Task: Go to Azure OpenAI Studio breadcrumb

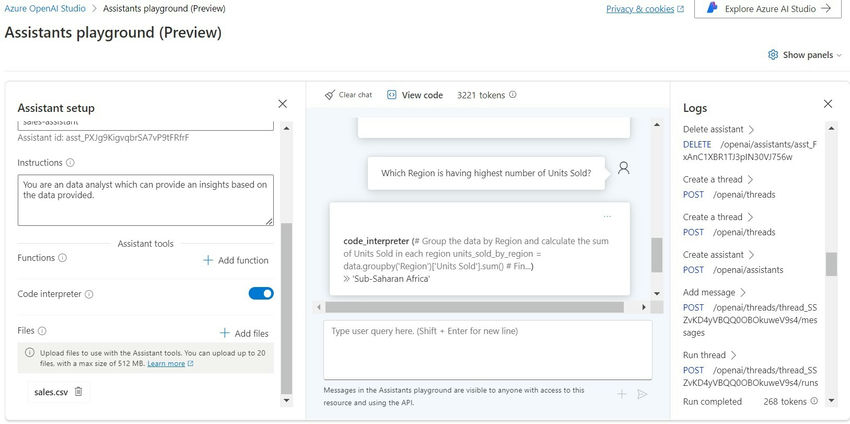Action: pyautogui.click(x=45, y=9)
